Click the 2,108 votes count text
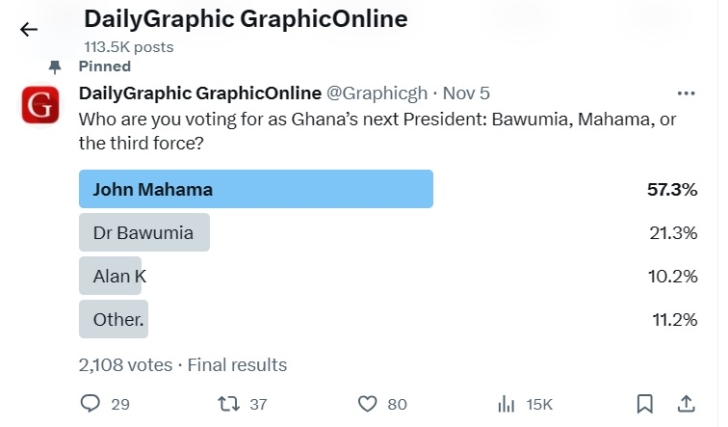The height and width of the screenshot is (427, 728). tap(125, 365)
